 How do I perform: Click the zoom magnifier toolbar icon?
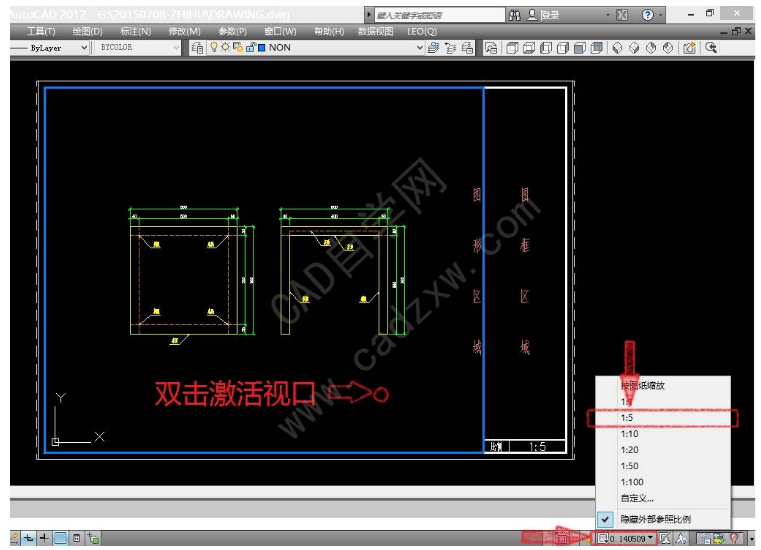click(x=711, y=48)
